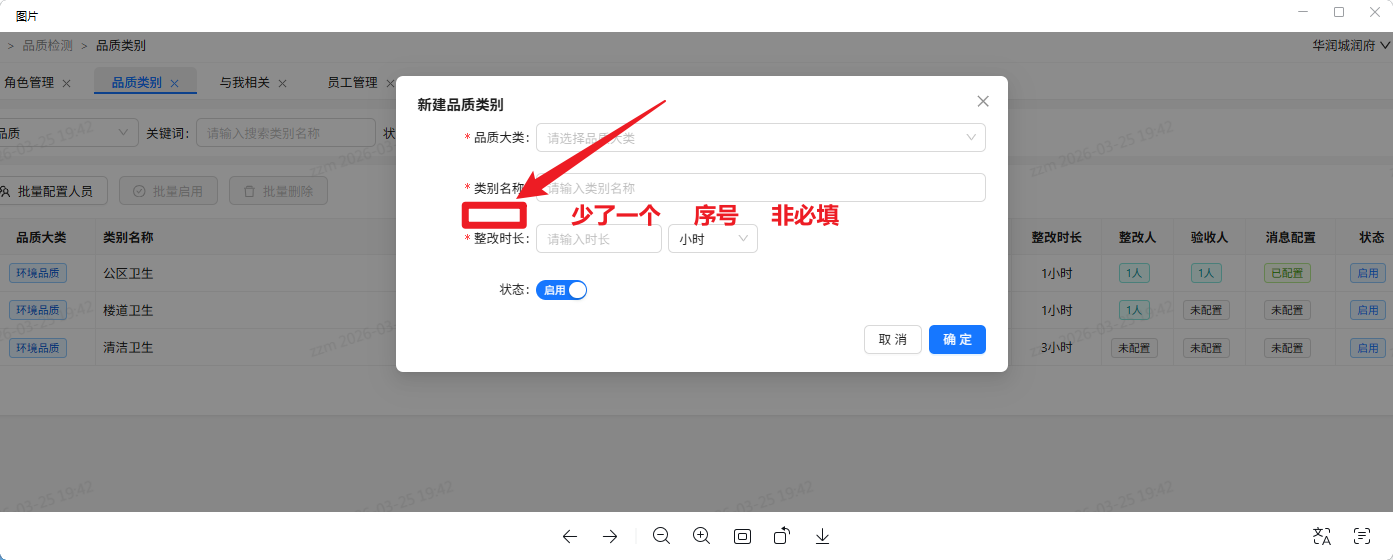
Task: Click 环境品质 tag in 楼道卫生 row
Action: (x=38, y=310)
